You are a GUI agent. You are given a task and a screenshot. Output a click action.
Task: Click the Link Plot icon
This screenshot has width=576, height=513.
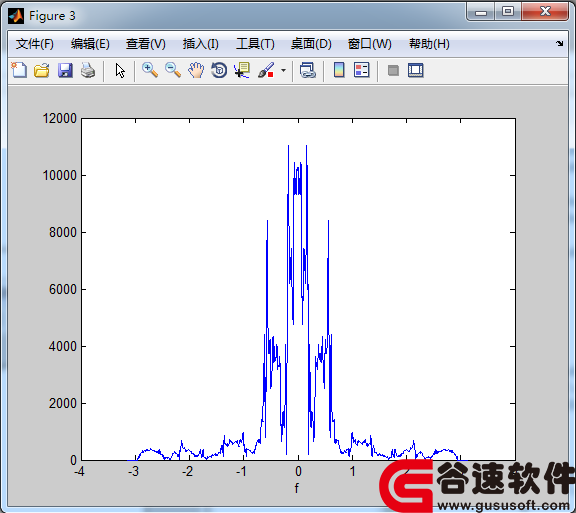307,70
